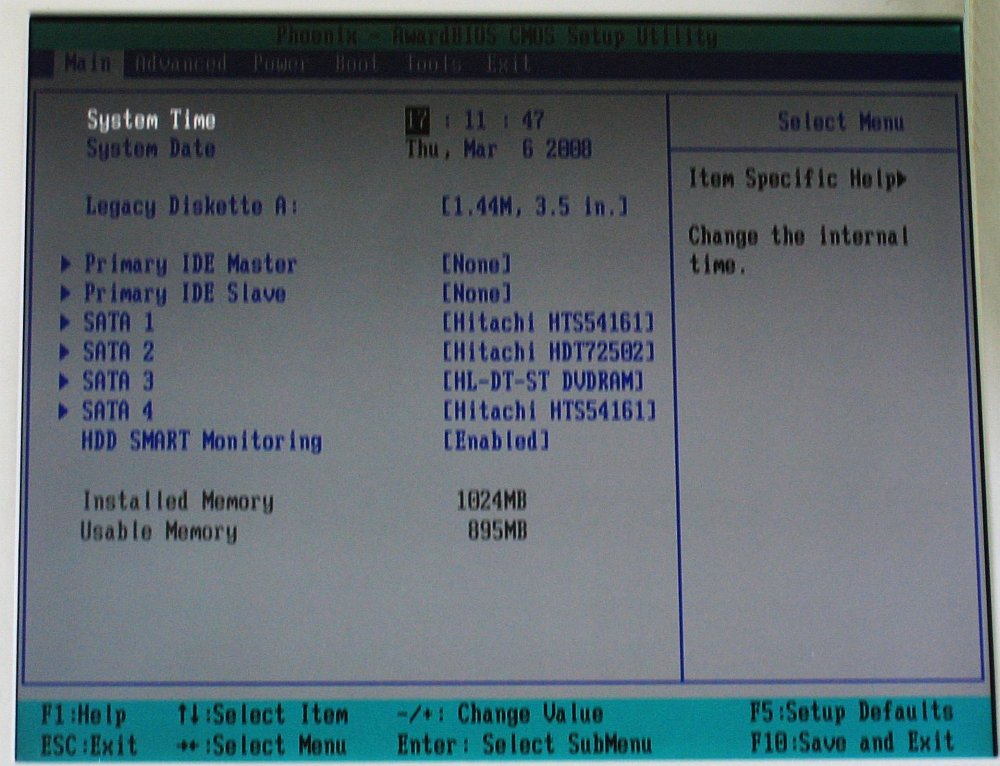Click the Select Item footer hint
The width and height of the screenshot is (1000, 766).
263,714
